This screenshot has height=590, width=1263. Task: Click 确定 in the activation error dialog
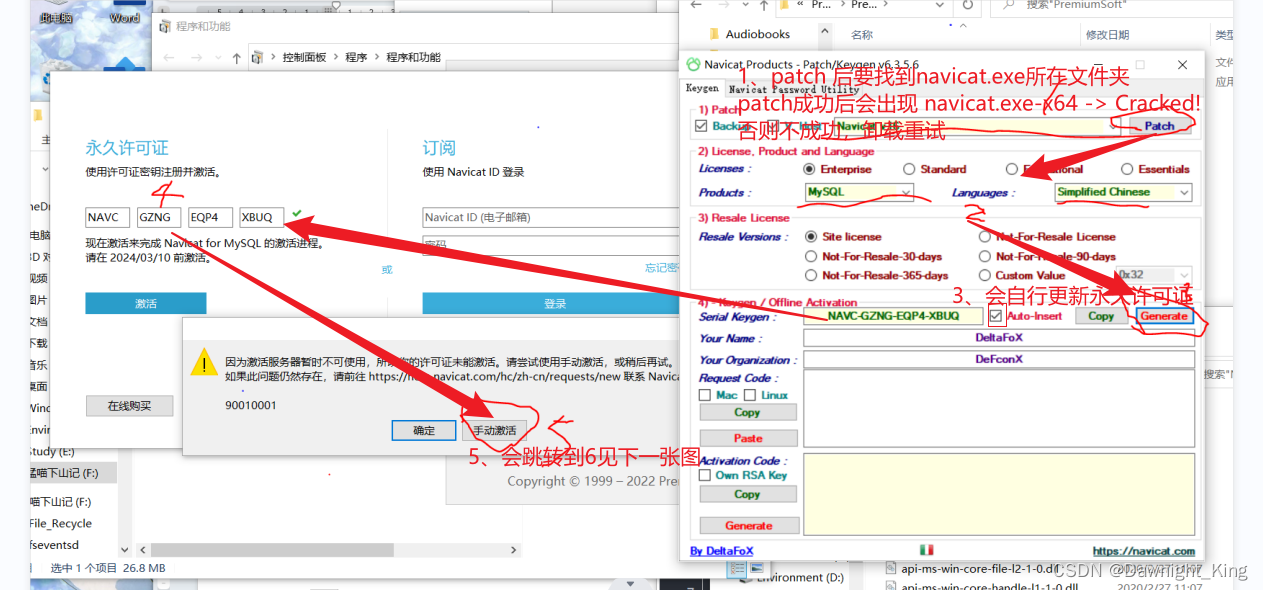pyautogui.click(x=424, y=430)
